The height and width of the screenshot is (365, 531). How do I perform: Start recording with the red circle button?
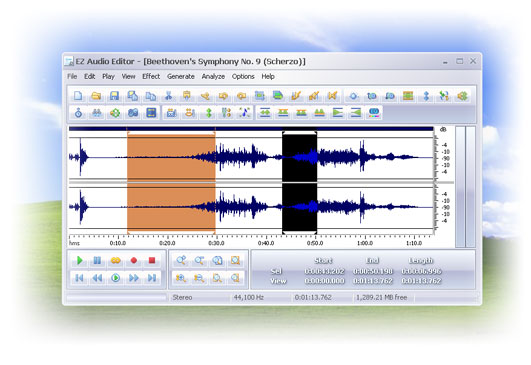pyautogui.click(x=134, y=260)
